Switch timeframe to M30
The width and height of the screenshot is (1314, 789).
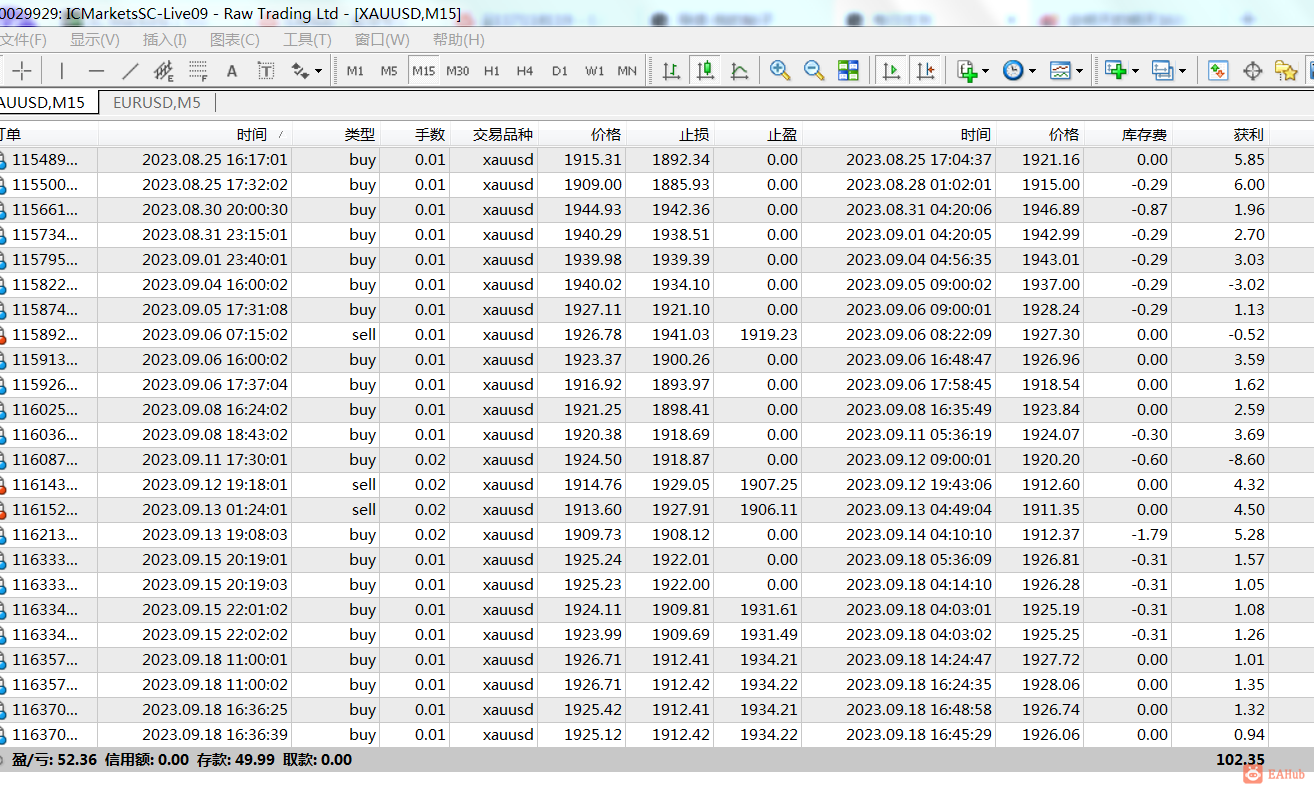click(457, 71)
